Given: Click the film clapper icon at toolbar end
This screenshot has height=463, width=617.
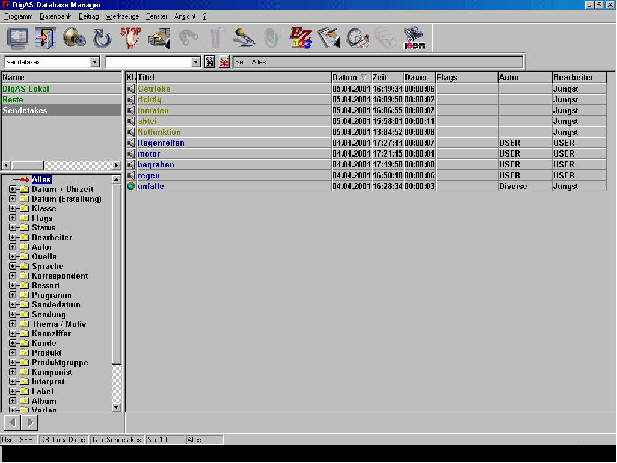Looking at the screenshot, I should coord(414,38).
